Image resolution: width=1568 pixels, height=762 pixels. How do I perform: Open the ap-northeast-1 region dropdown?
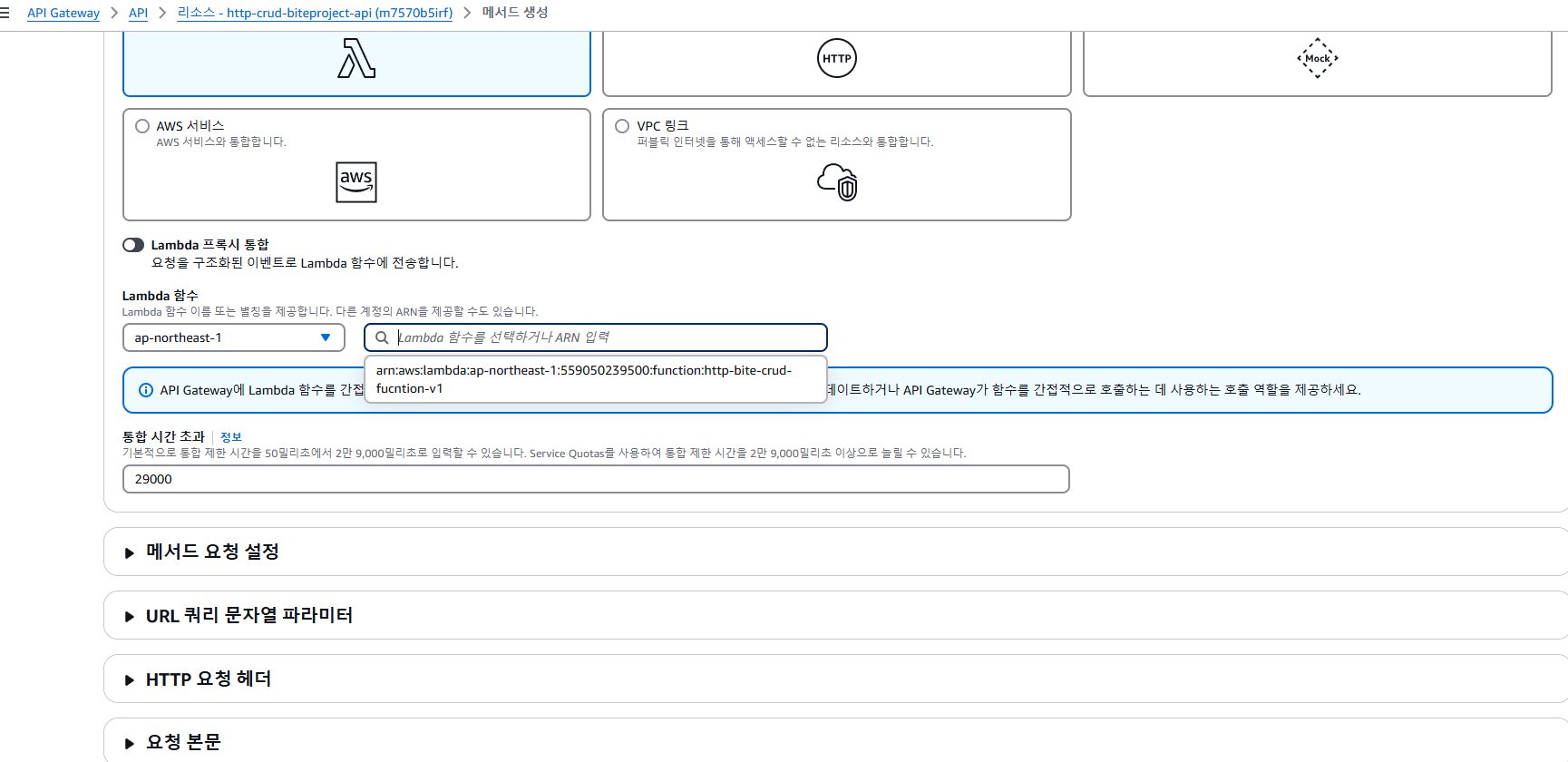(x=234, y=337)
